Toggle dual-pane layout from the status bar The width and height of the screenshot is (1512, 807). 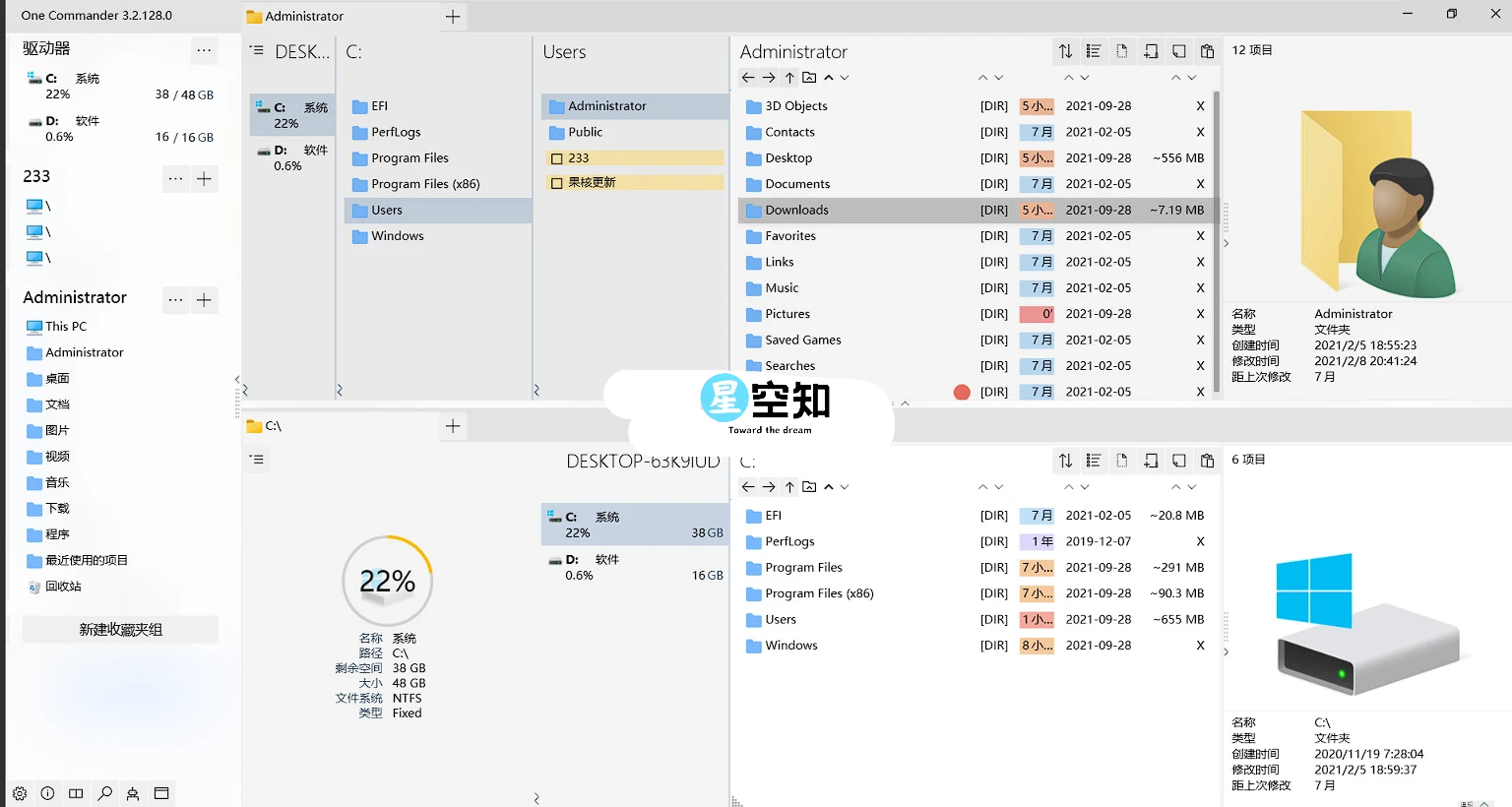click(x=76, y=793)
